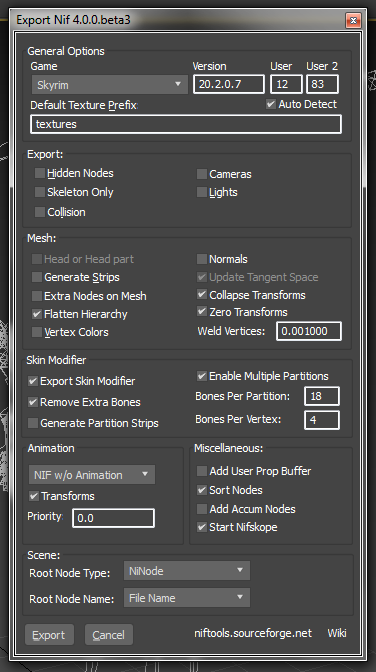This screenshot has width=376, height=672.
Task: Click the Bones Per Partition field
Action: coord(322,396)
